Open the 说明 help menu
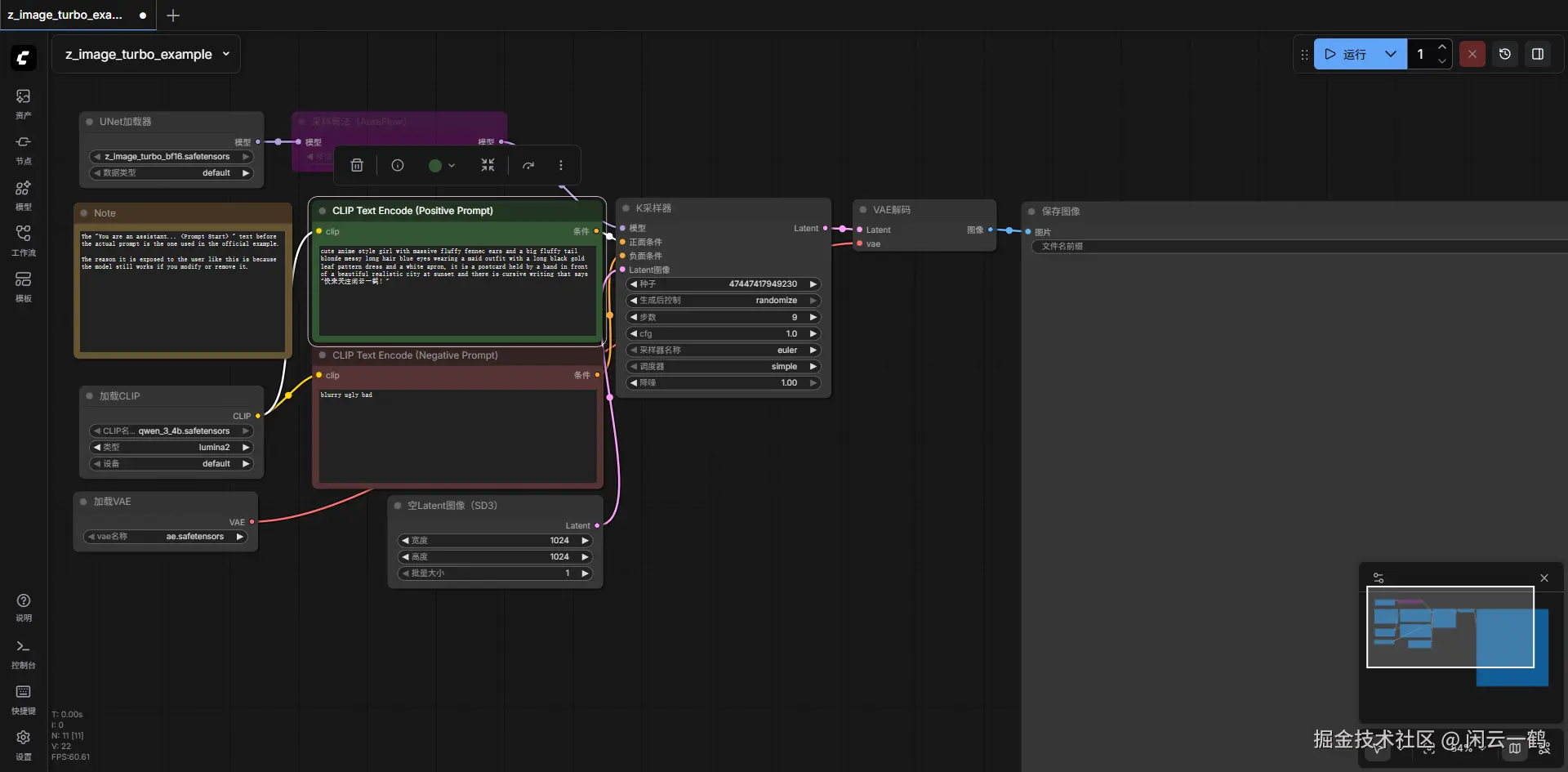1568x772 pixels. pos(24,607)
